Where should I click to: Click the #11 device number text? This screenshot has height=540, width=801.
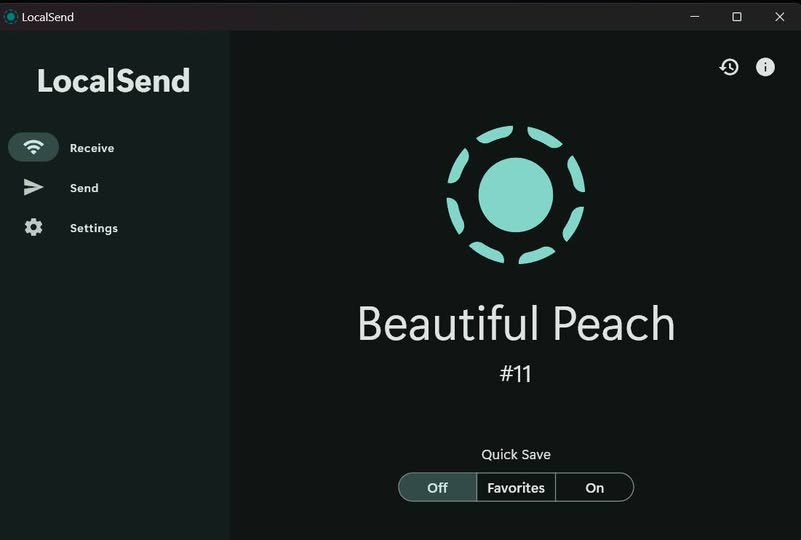tap(515, 374)
